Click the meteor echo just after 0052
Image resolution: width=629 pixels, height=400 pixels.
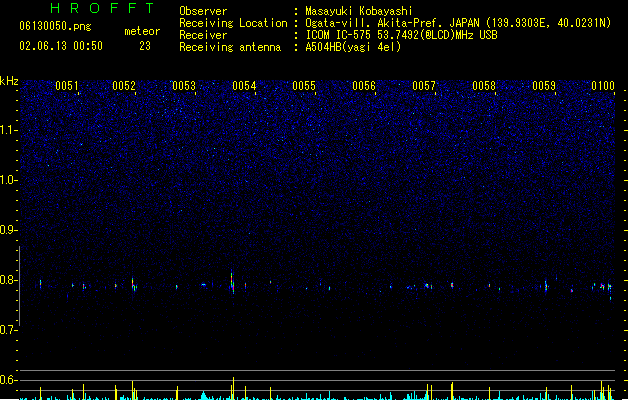134,284
